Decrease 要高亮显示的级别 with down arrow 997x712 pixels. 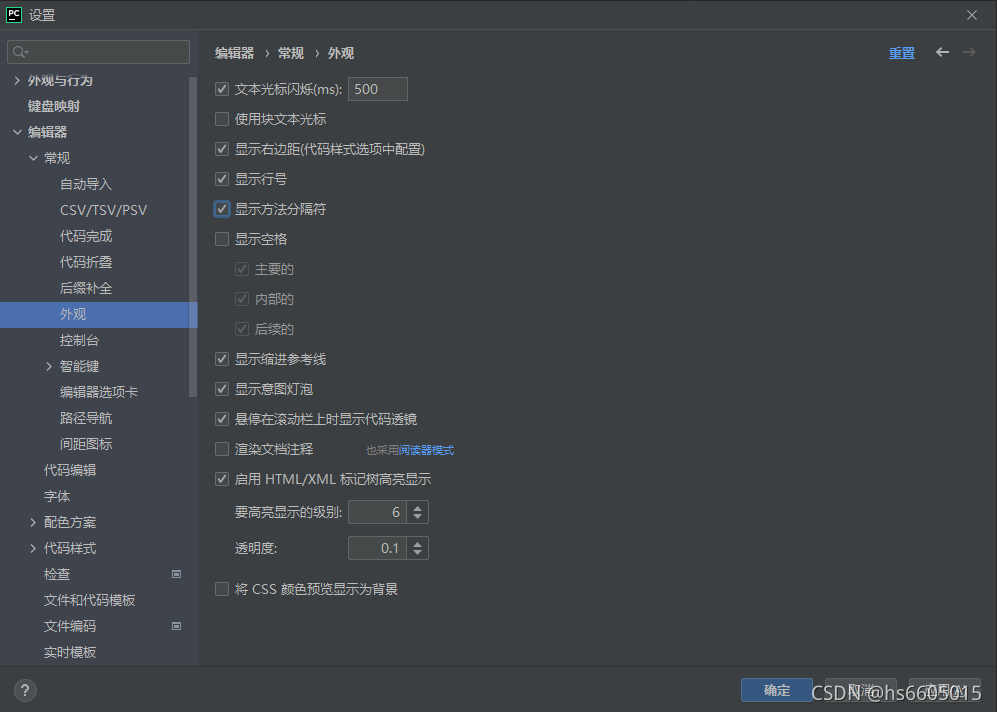click(x=418, y=517)
